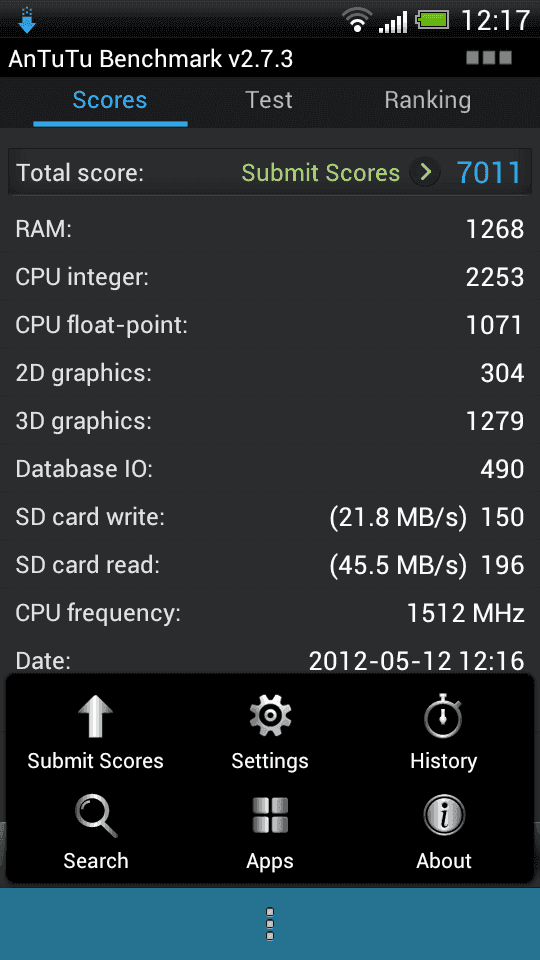Tap the 3D graphics score row

[270, 421]
